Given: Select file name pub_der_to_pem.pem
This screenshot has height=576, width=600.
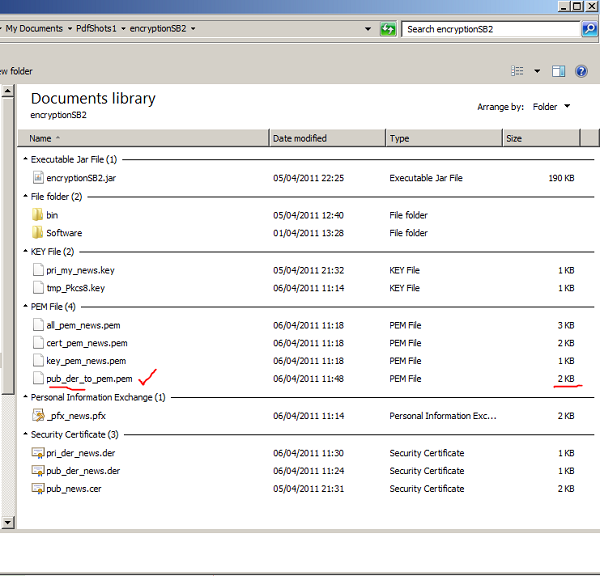Looking at the screenshot, I should [89, 379].
